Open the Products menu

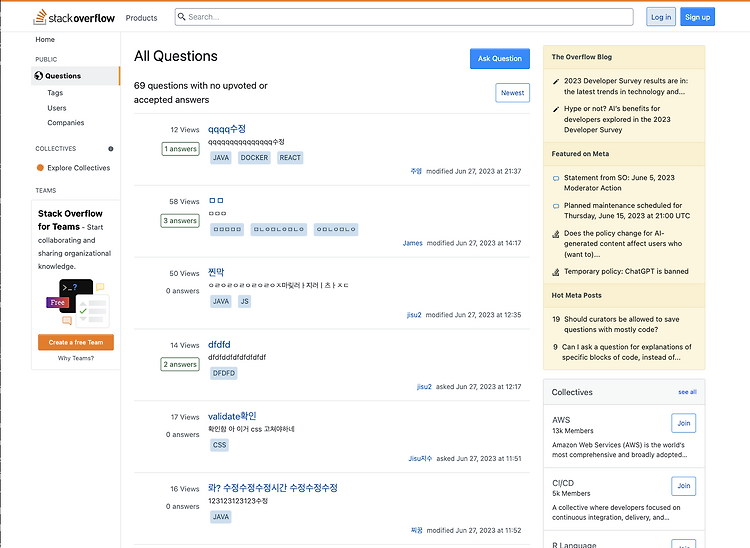coord(142,18)
